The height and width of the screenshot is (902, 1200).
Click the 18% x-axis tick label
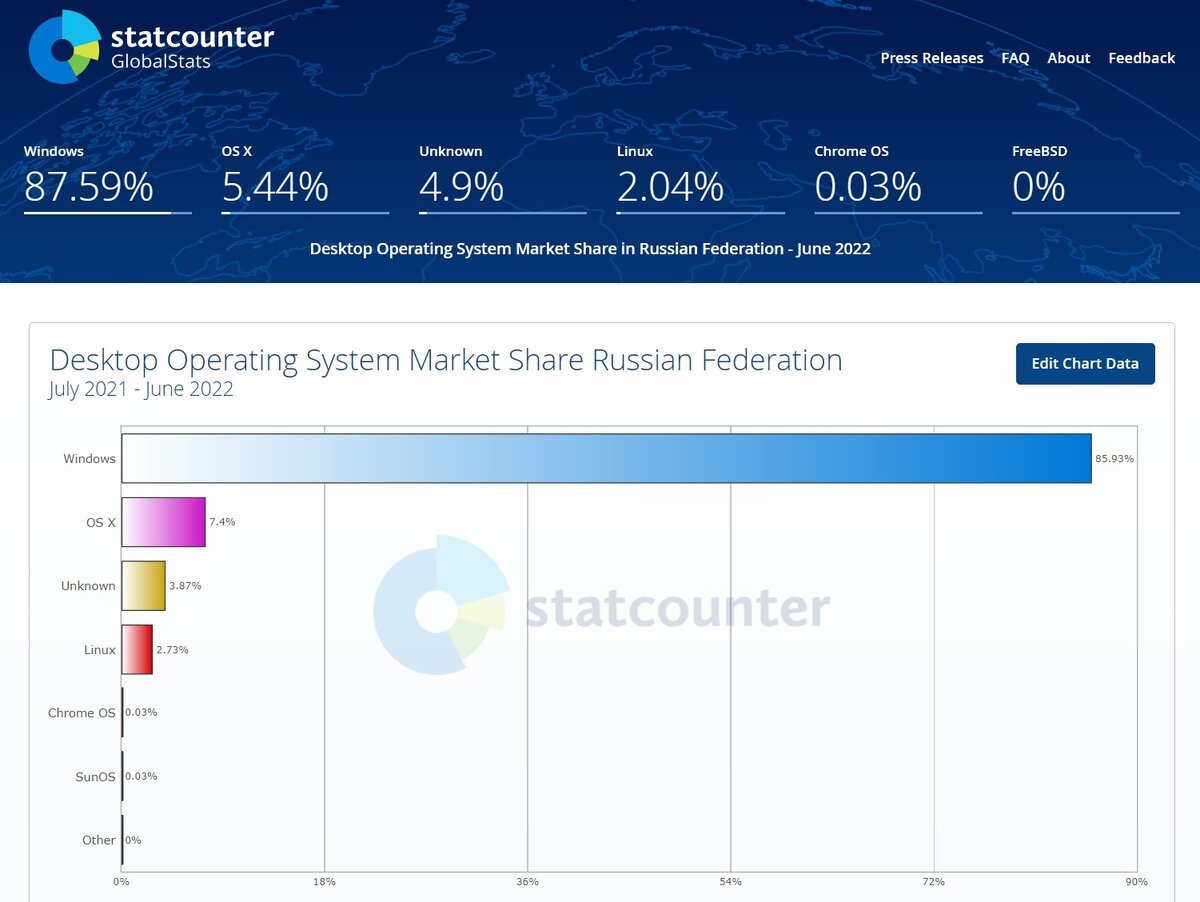pos(324,882)
